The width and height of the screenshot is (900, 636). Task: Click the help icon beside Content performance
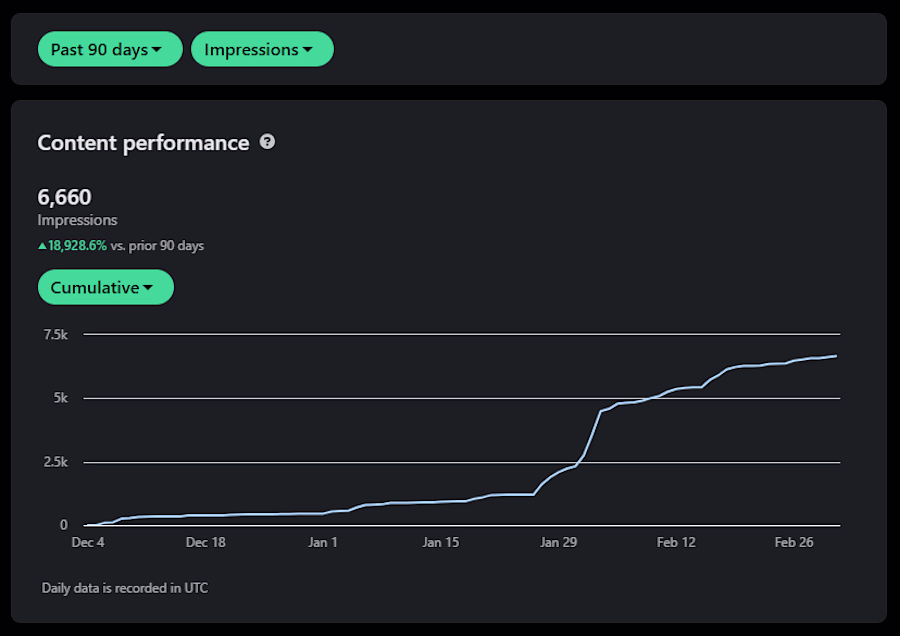click(267, 142)
